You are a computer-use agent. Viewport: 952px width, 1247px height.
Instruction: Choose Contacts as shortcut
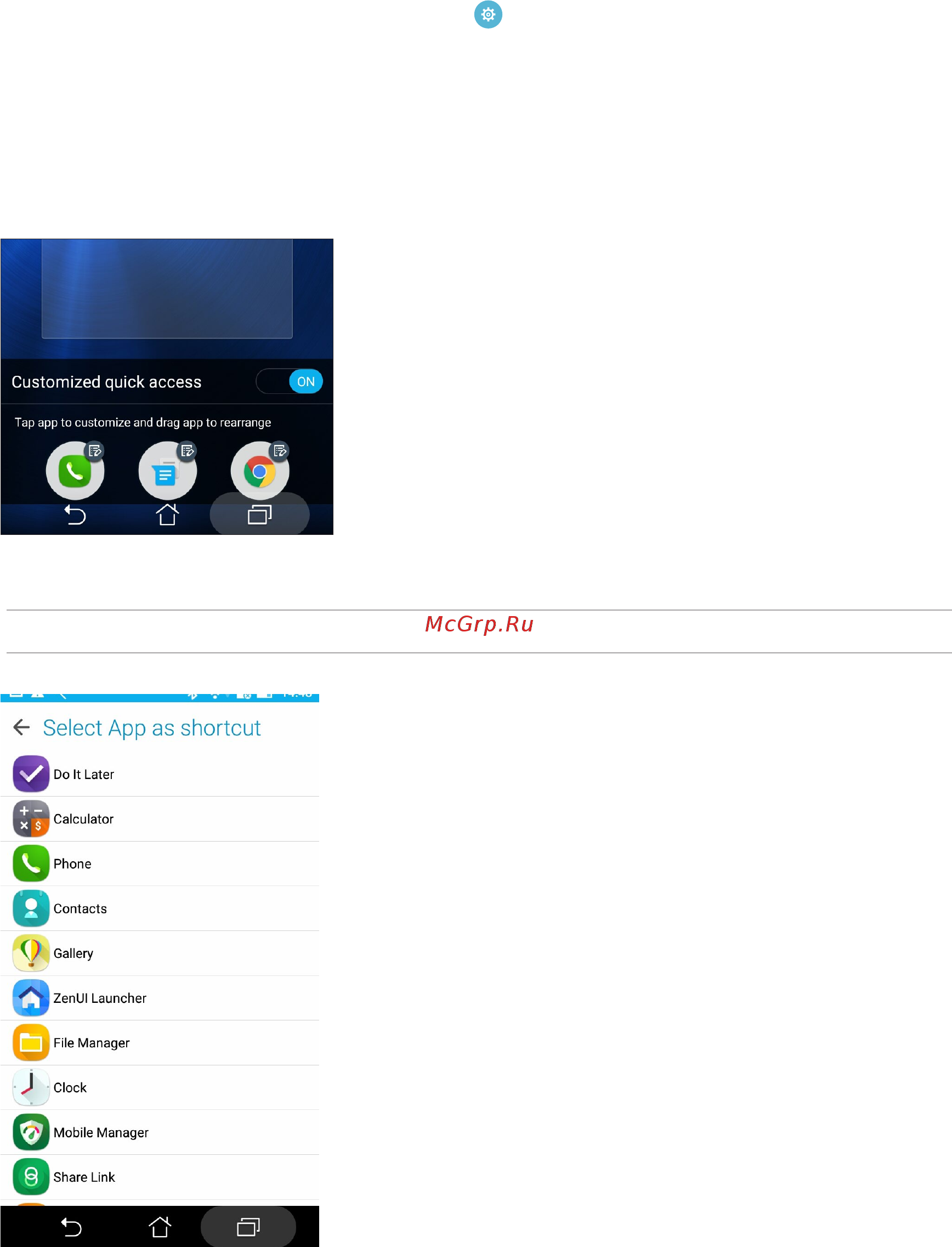click(160, 909)
